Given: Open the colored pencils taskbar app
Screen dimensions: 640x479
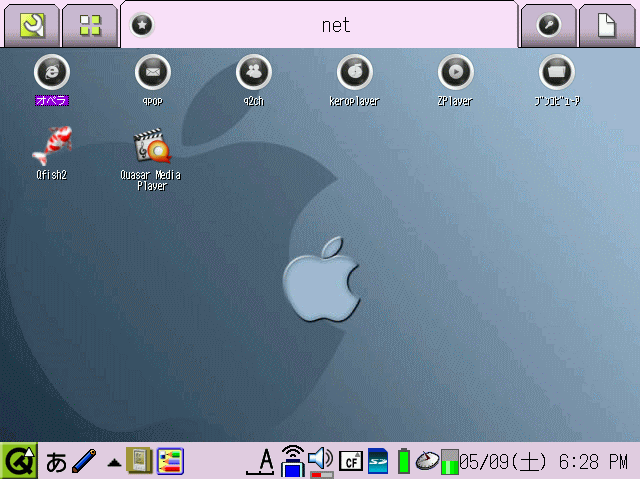Looking at the screenshot, I should click(170, 461).
